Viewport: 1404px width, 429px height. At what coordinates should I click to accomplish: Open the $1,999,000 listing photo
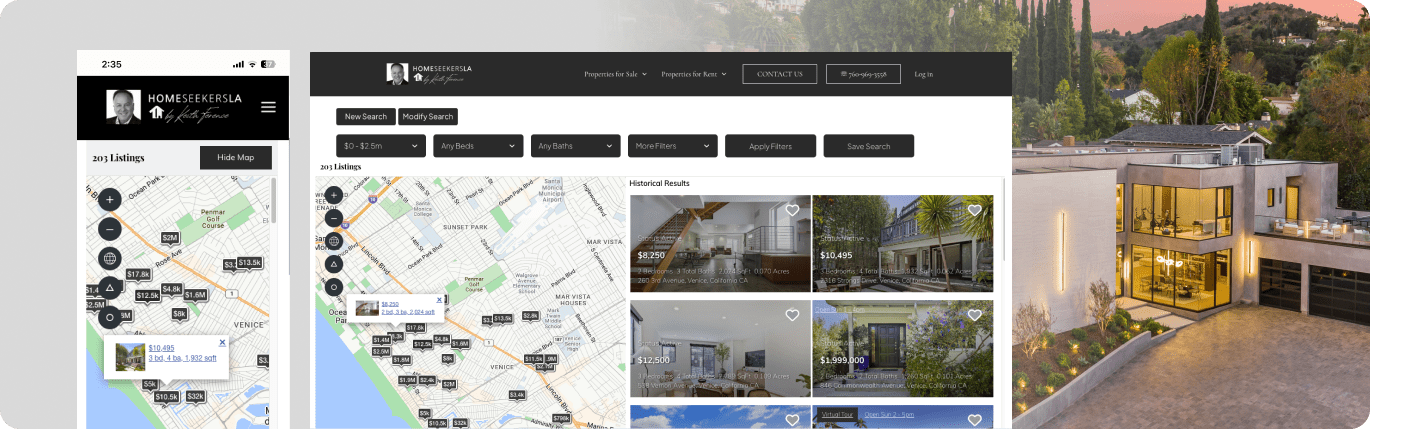[x=903, y=349]
